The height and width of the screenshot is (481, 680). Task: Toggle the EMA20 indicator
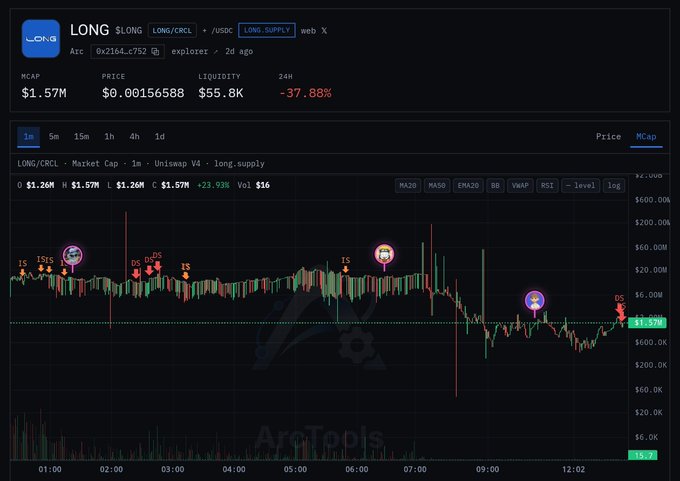(468, 186)
